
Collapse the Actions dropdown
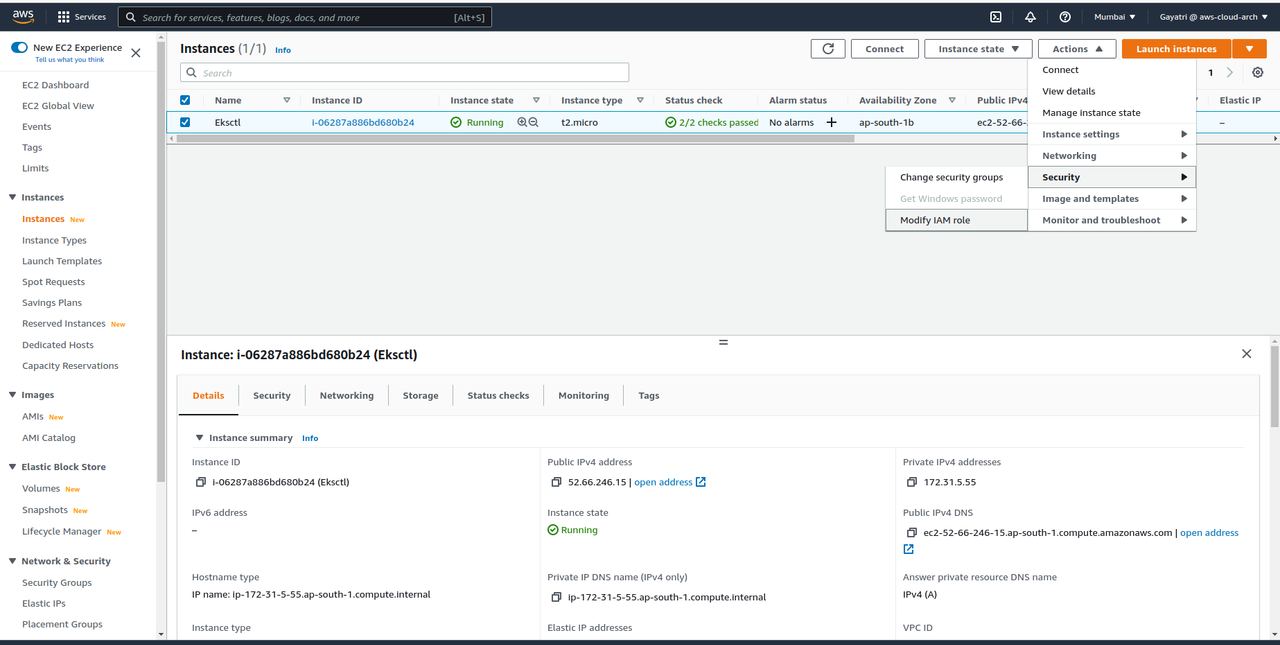click(x=1077, y=49)
